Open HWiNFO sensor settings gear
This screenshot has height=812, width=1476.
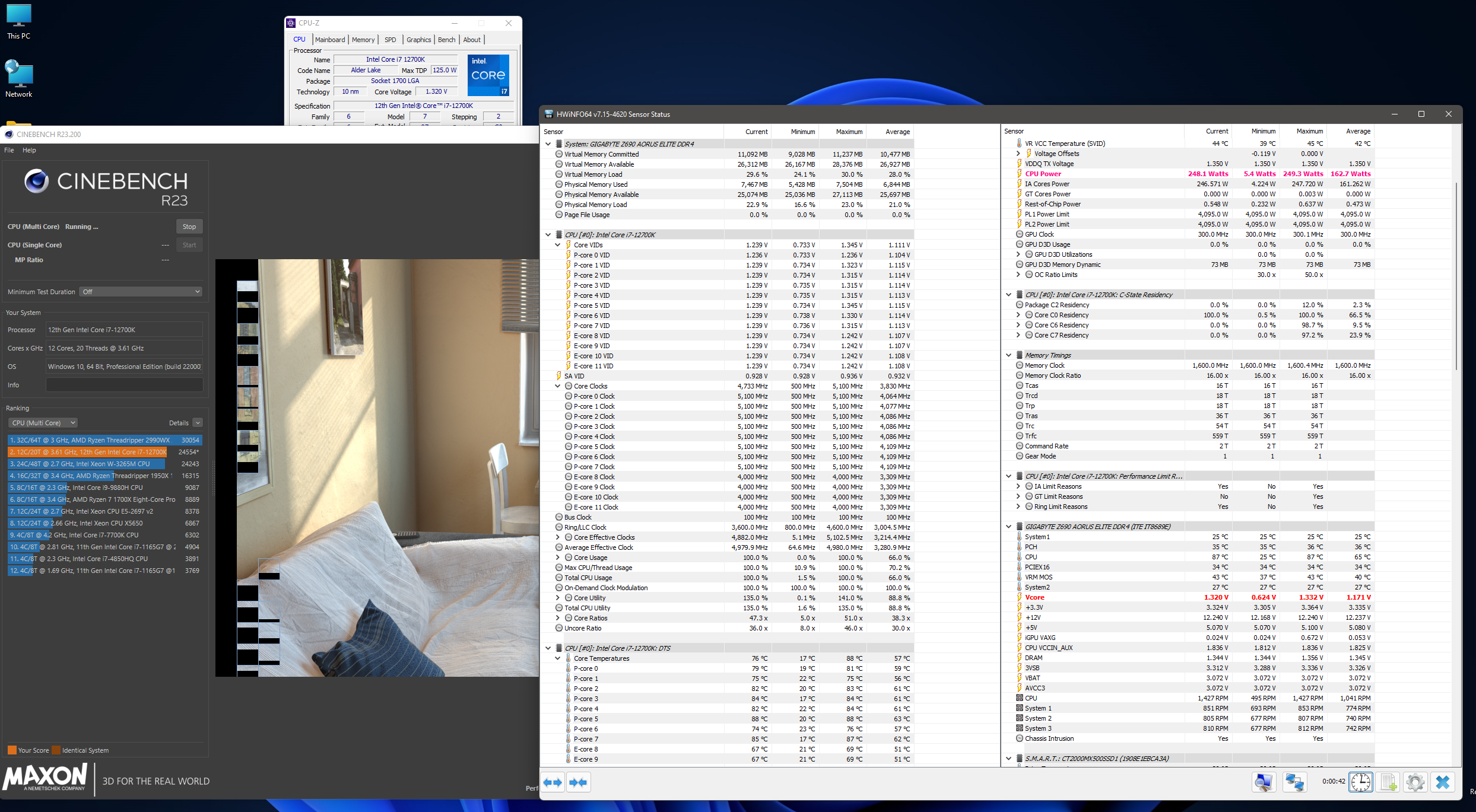(x=1415, y=782)
